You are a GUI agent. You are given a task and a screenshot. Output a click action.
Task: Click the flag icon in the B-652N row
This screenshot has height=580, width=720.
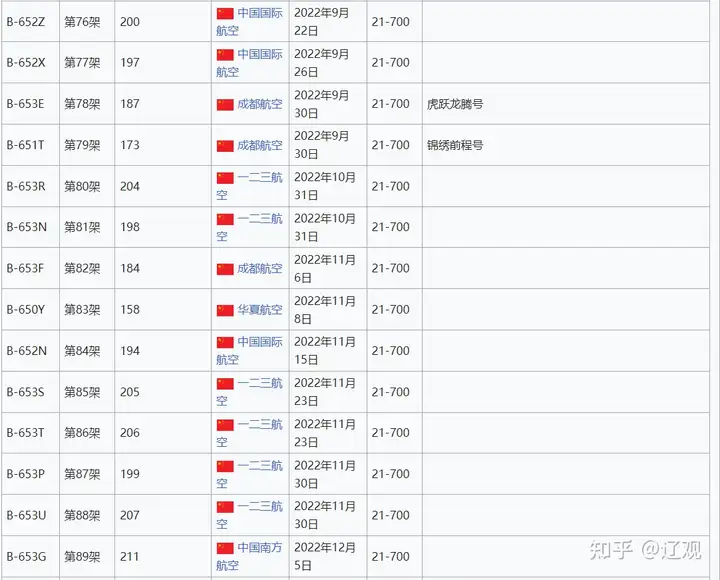tap(225, 343)
